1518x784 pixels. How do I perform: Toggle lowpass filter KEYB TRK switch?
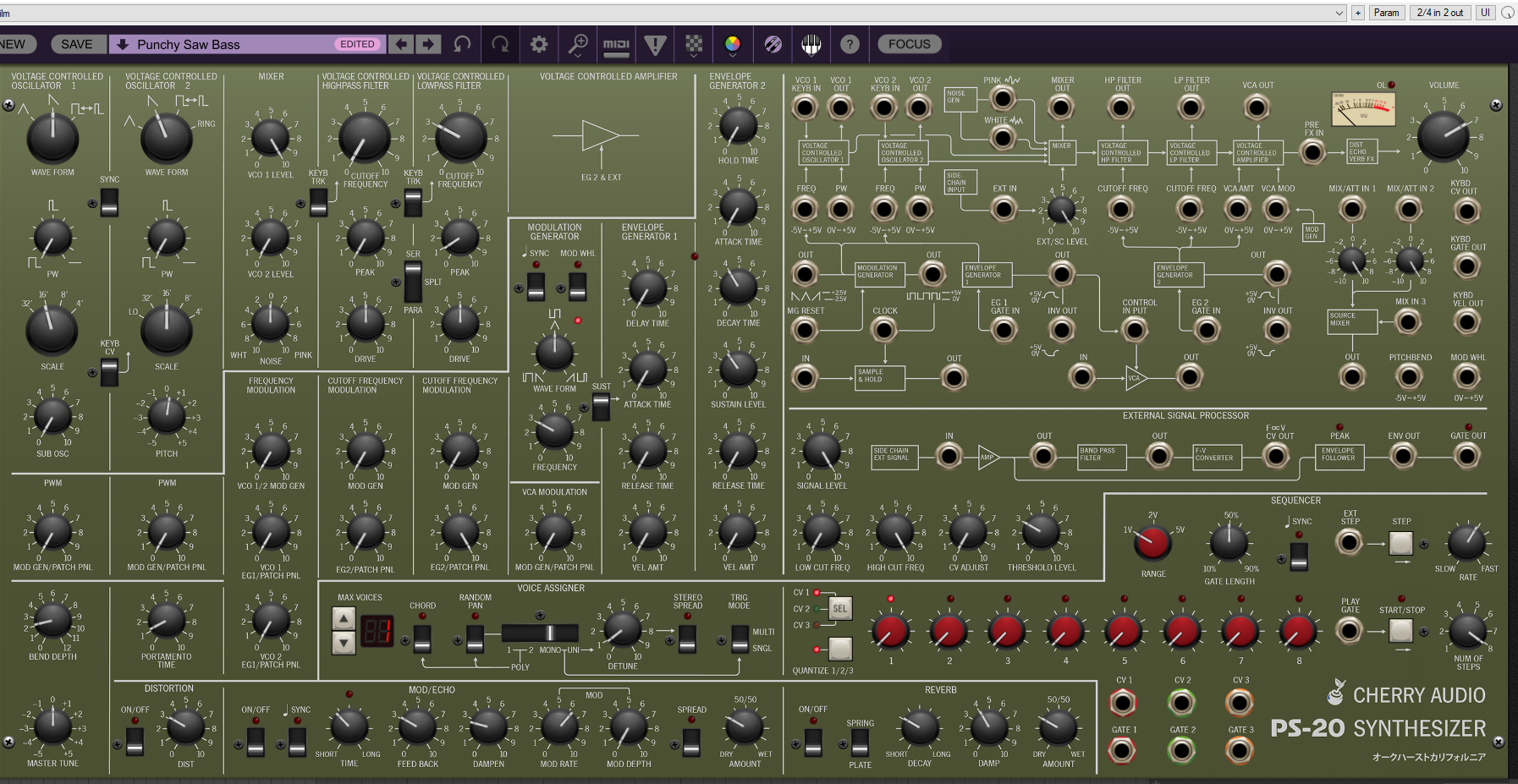point(413,202)
